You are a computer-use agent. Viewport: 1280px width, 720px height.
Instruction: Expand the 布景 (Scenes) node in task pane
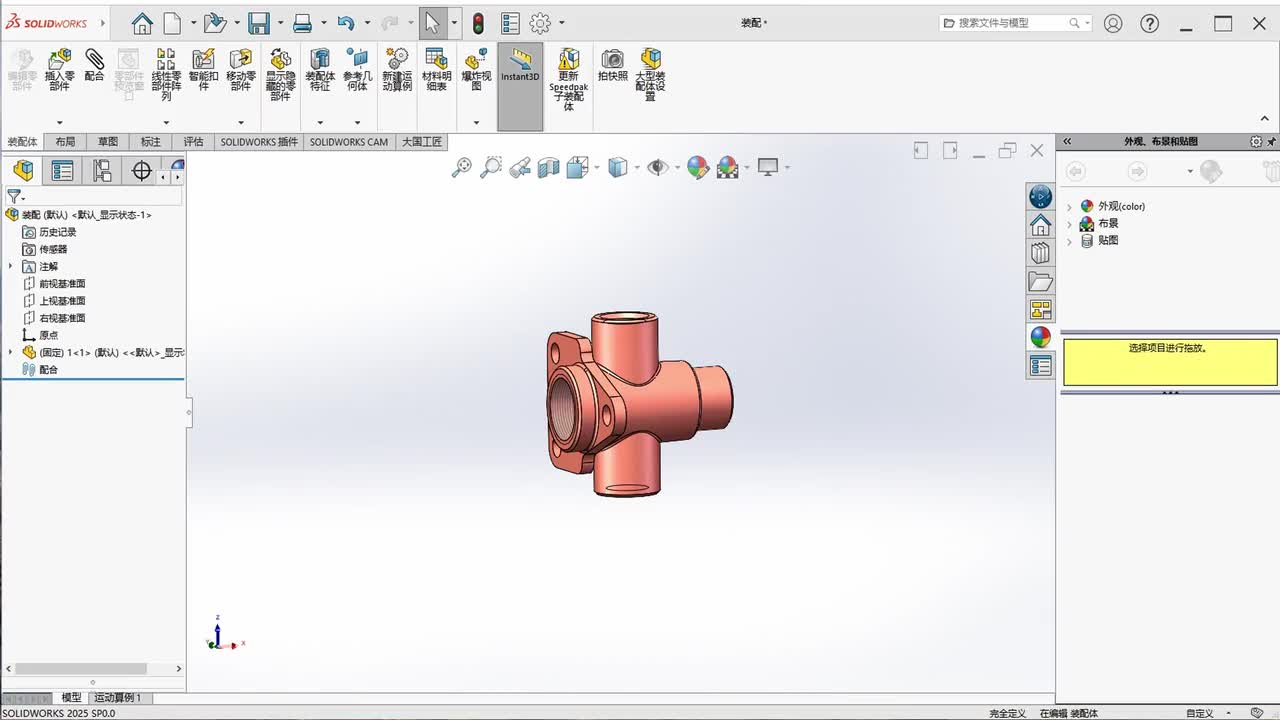[1069, 223]
